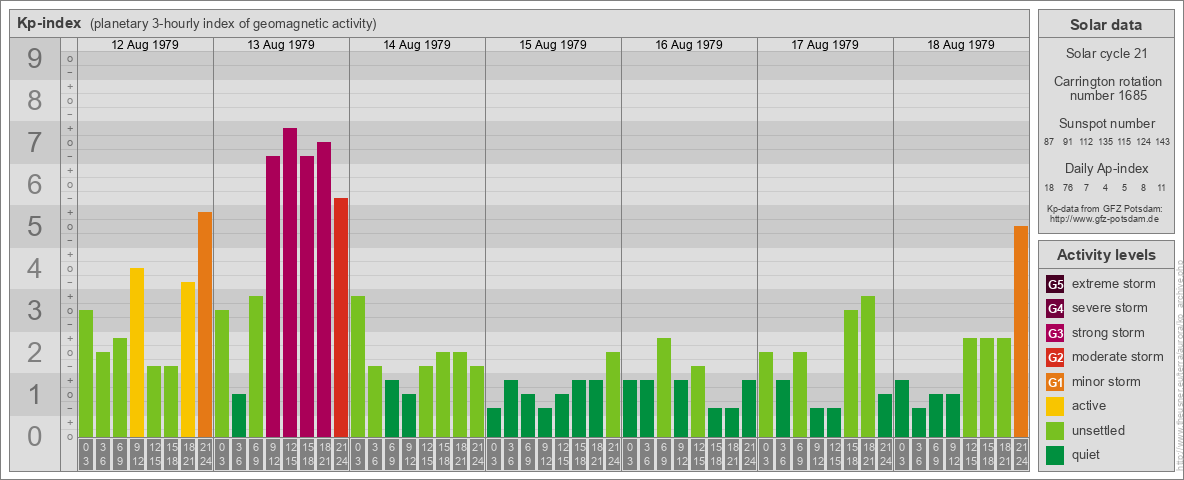Viewport: 1184px width, 480px height.
Task: Click the orange bar on 12 Aug
Action: (205, 324)
